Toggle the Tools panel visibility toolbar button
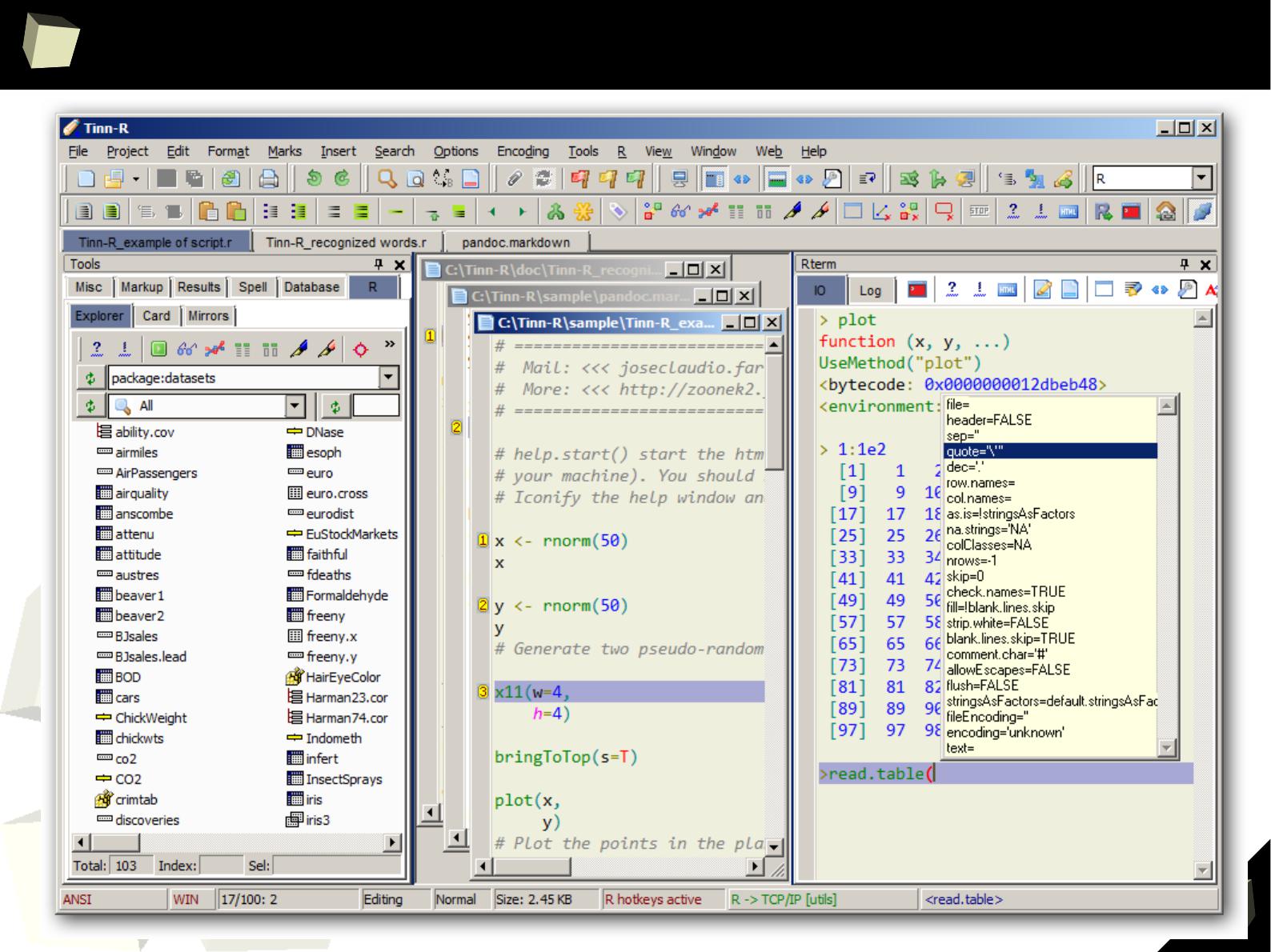Screen dimensions: 1271x952 pos(713,179)
